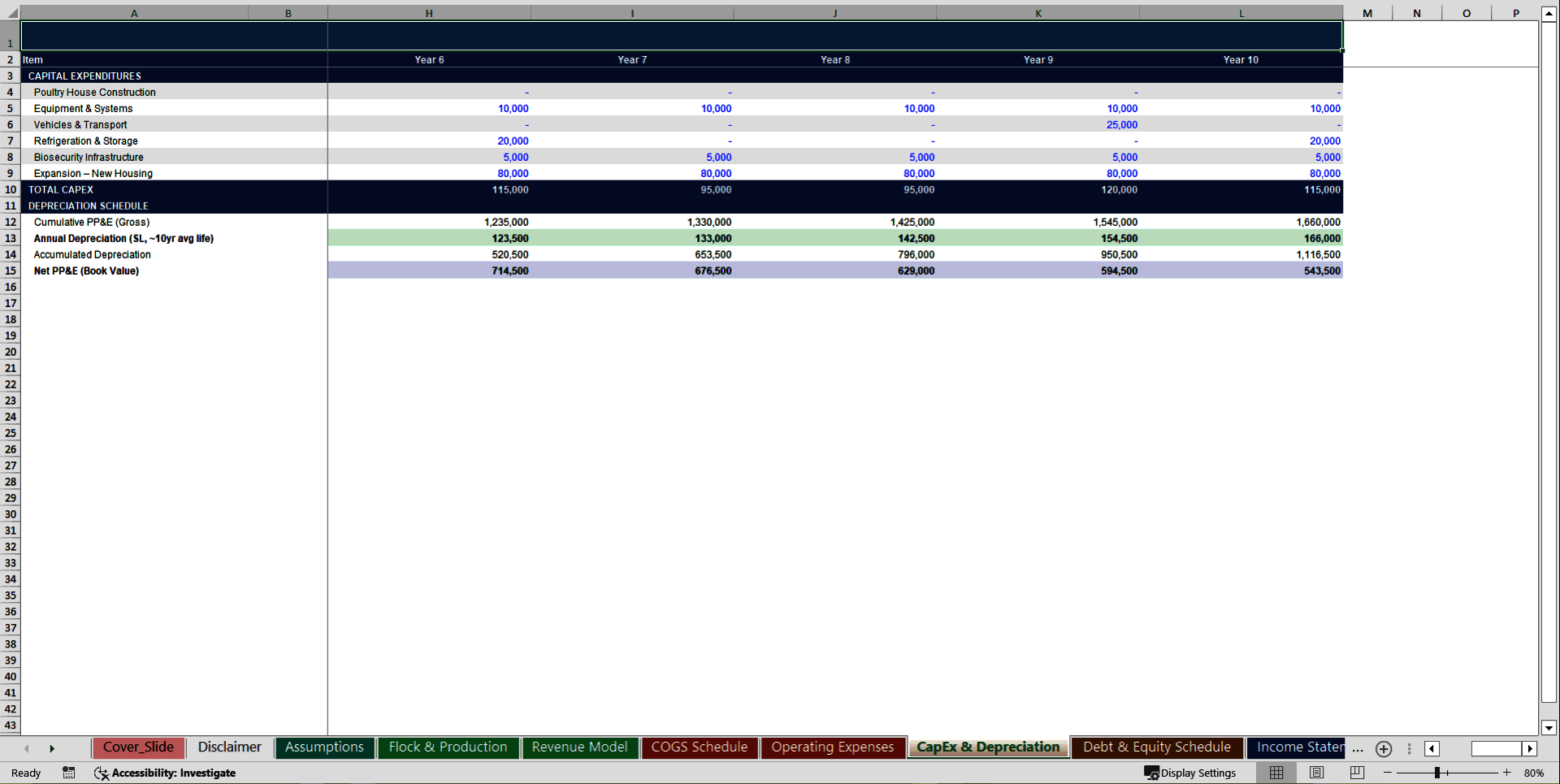Select column H header

429,12
